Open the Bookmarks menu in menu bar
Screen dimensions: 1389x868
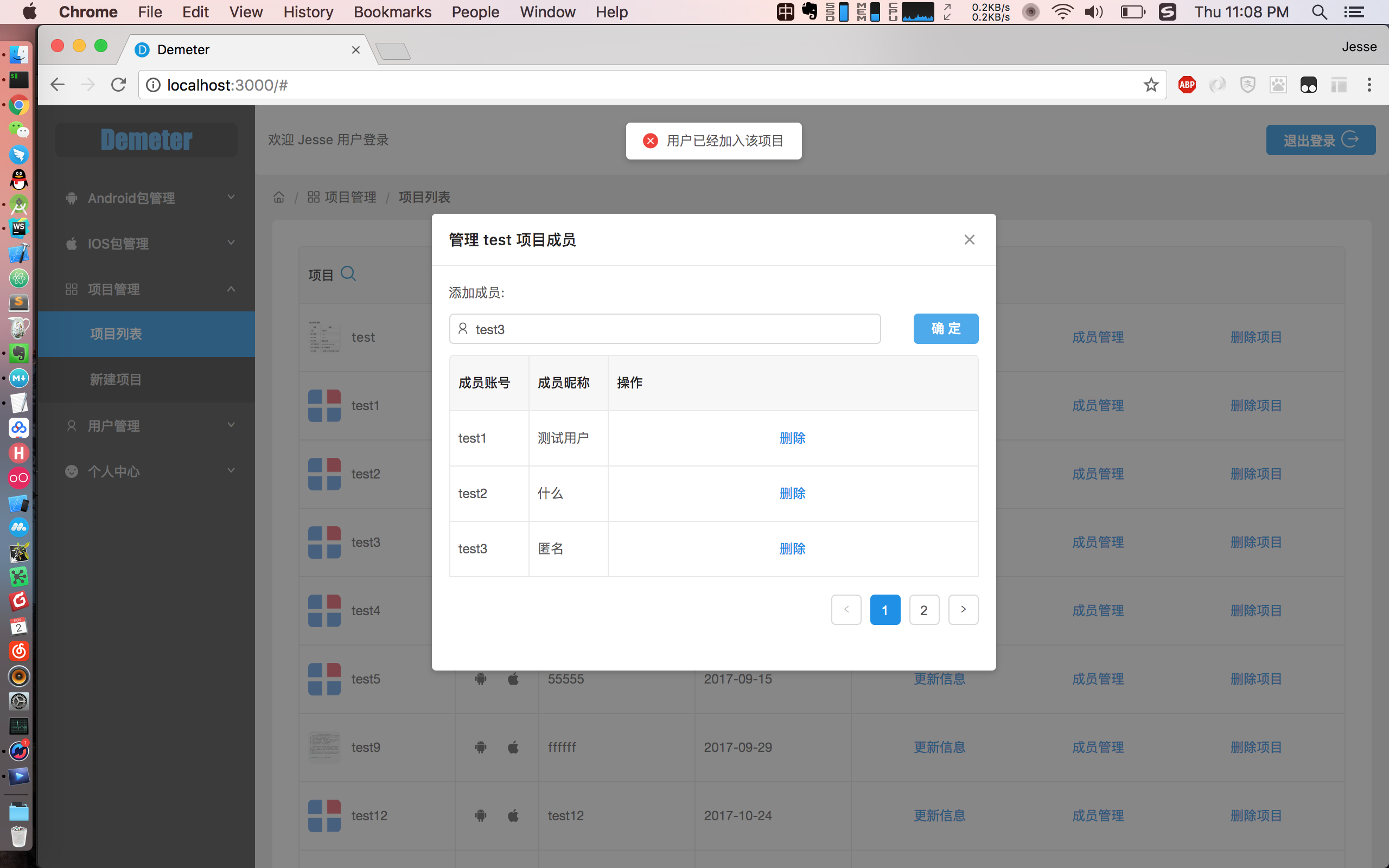click(392, 12)
